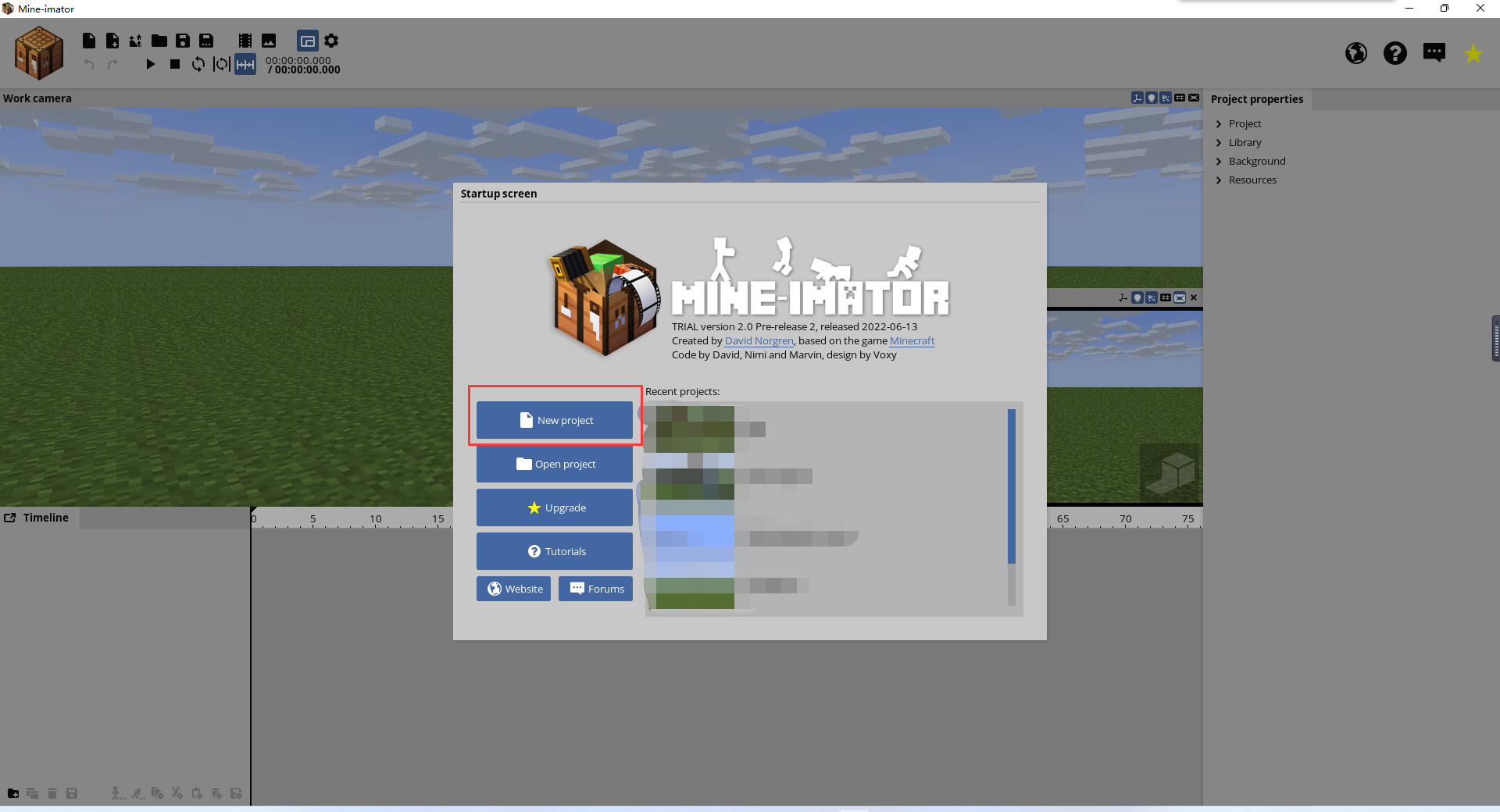This screenshot has height=812, width=1500.
Task: Click the aspect ratio icon in secondary view header
Action: pyautogui.click(x=1180, y=297)
